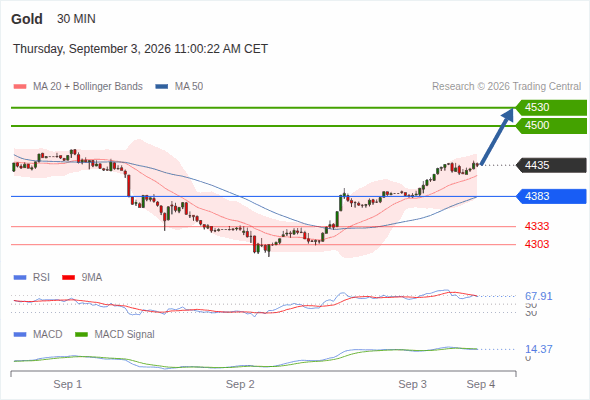This screenshot has height=400, width=590.
Task: Click the 4500 resistance price tag
Action: point(551,125)
